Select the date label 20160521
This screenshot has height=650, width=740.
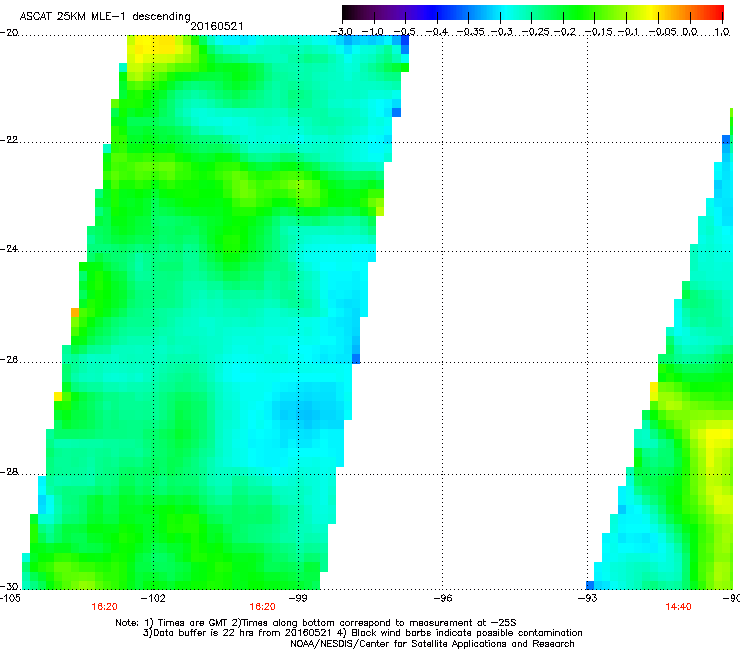217,26
